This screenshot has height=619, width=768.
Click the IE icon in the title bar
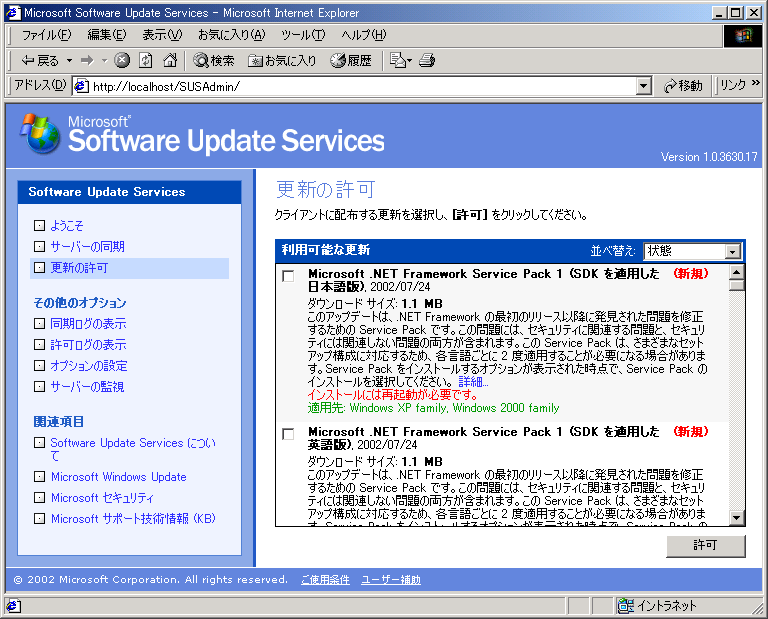point(12,13)
